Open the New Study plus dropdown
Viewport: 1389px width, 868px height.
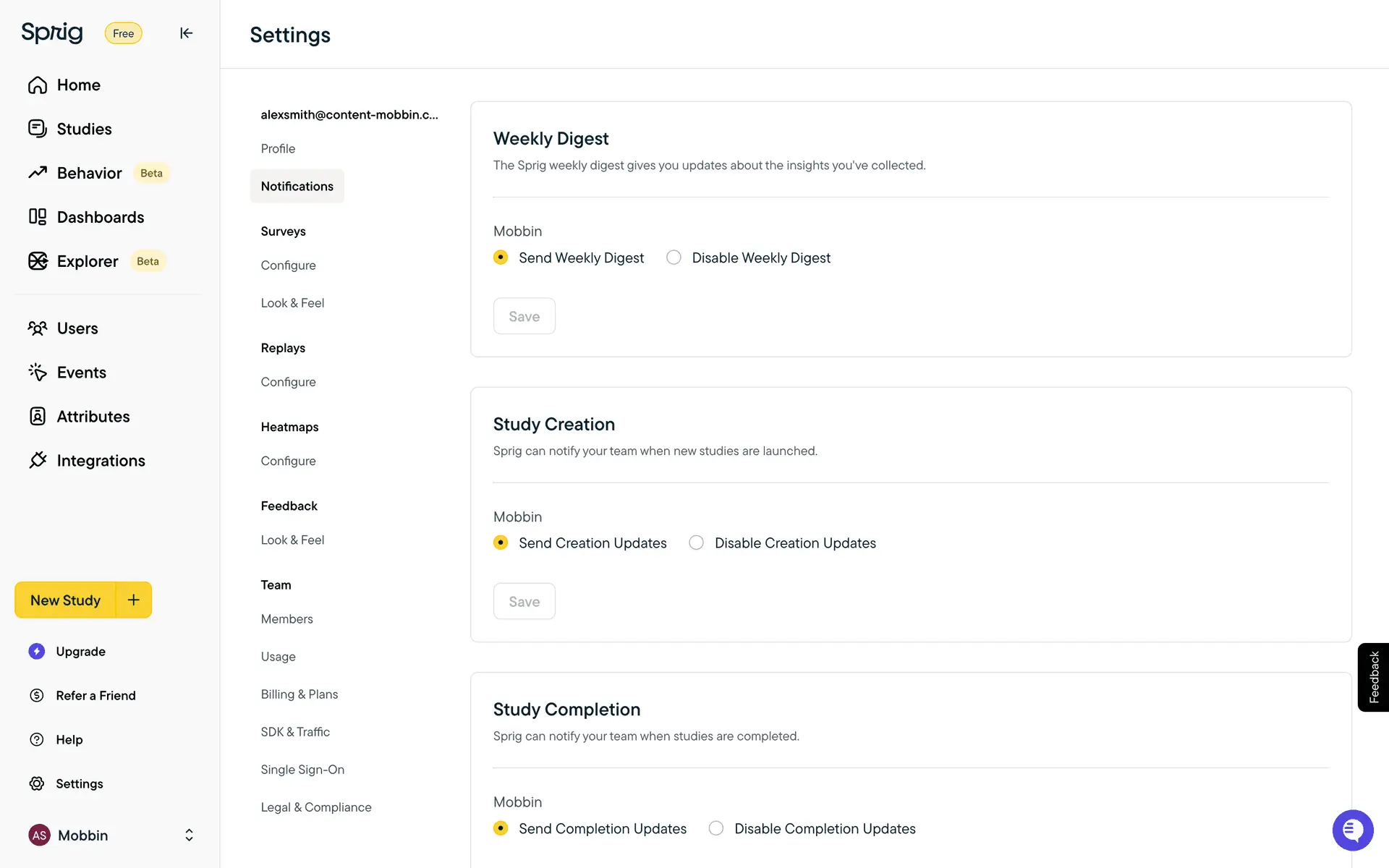[x=134, y=600]
